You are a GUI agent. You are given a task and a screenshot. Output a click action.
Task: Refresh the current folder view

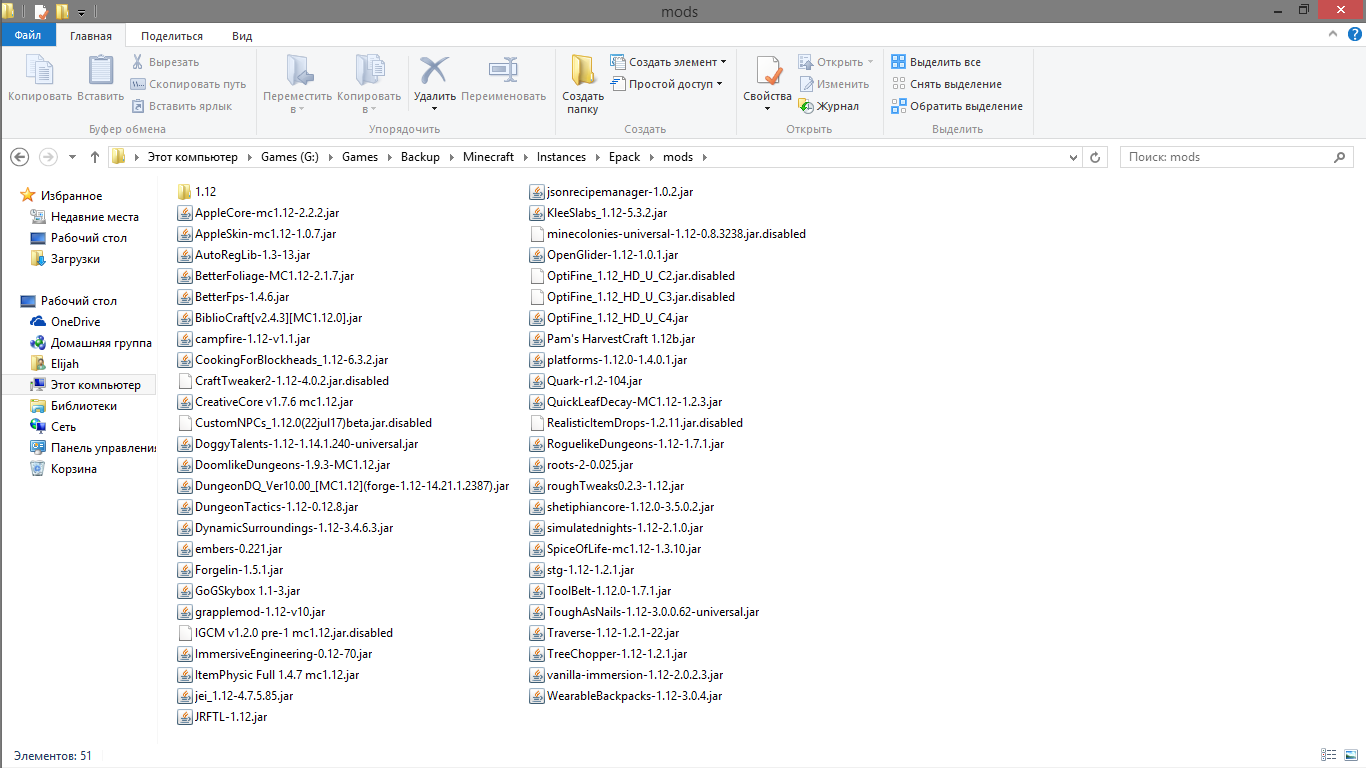[x=1095, y=157]
